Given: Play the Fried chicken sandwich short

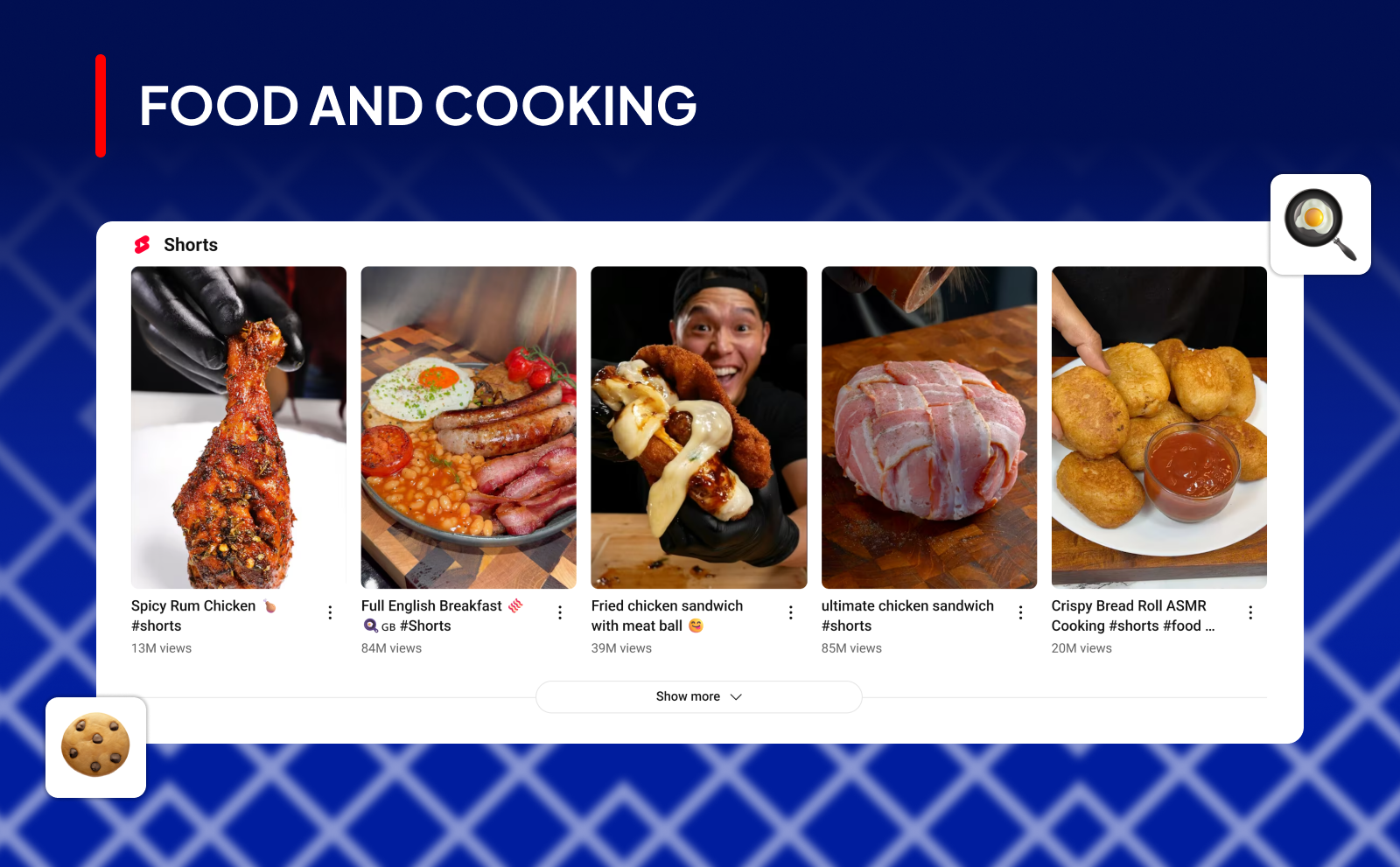Looking at the screenshot, I should (699, 427).
